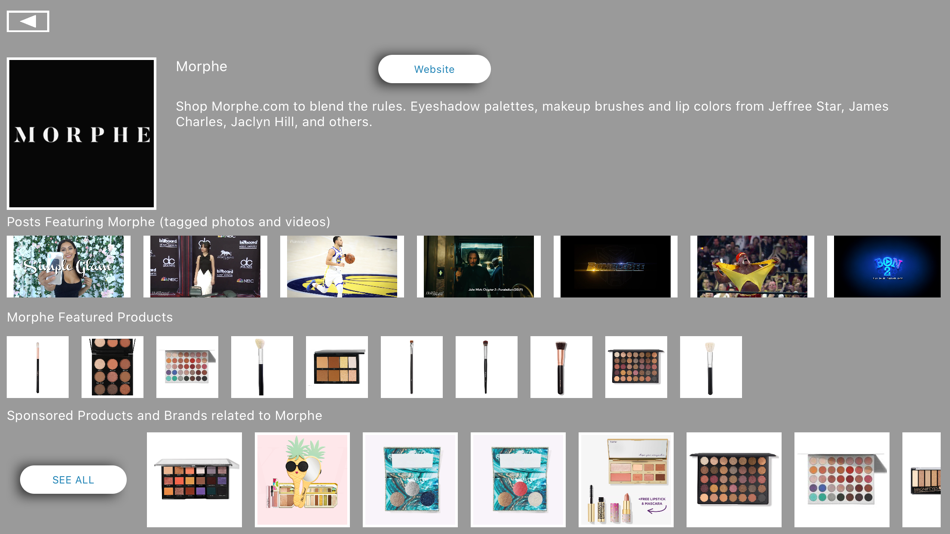The image size is (950, 534).
Task: Select the thin angled liner brush product
Action: pyautogui.click(x=412, y=367)
